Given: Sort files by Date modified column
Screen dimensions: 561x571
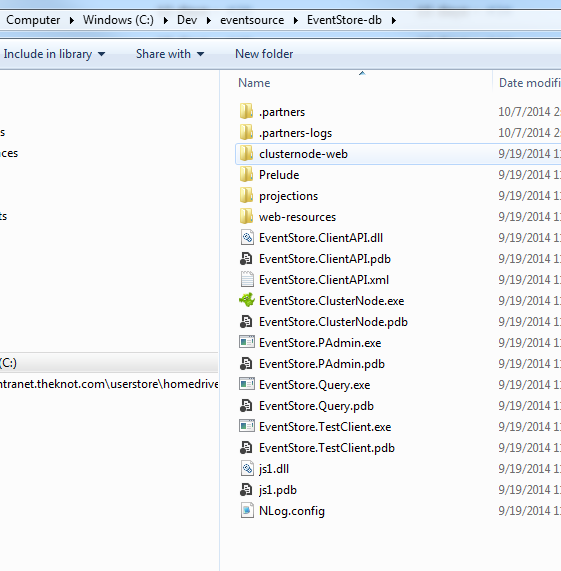Looking at the screenshot, I should tap(530, 83).
